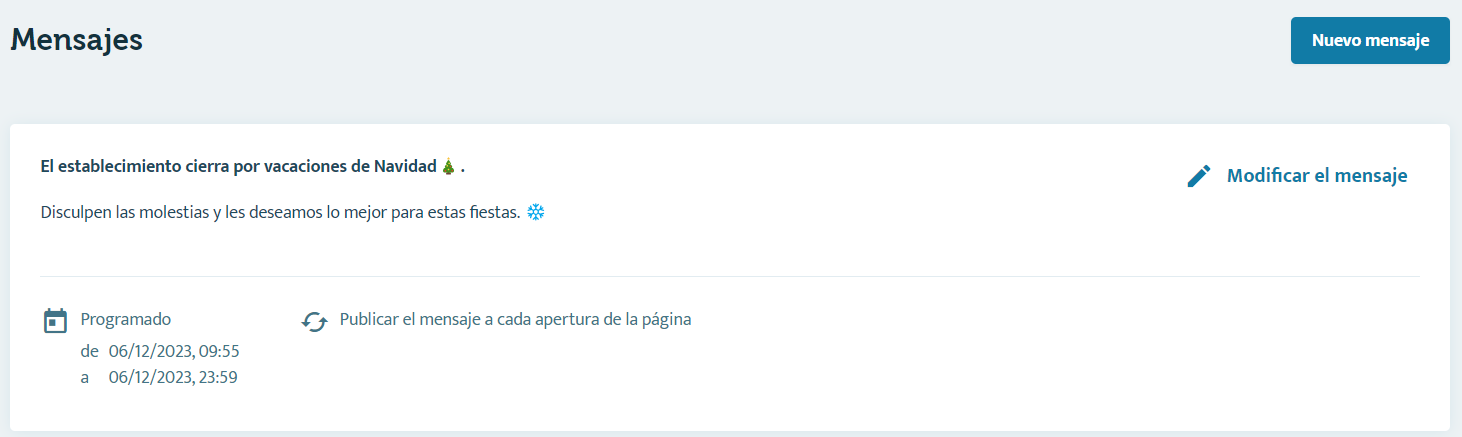Screen dimensions: 1462x437
Task: Select the Mensajes page heading
Action: [x=77, y=40]
